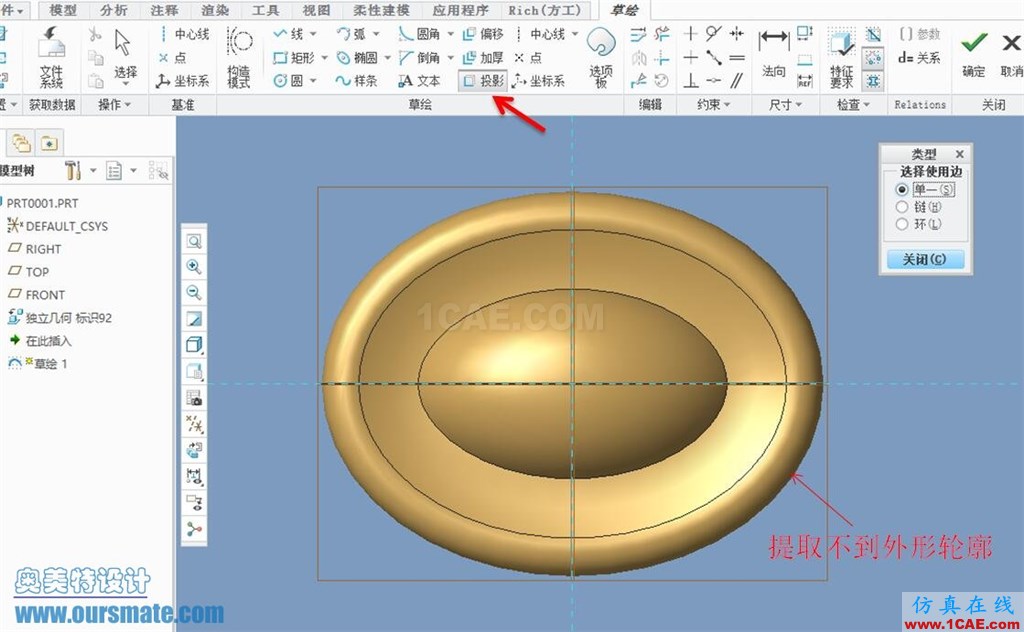Expand the 倒角 dropdown arrow
Image resolution: width=1024 pixels, height=632 pixels.
coord(450,57)
